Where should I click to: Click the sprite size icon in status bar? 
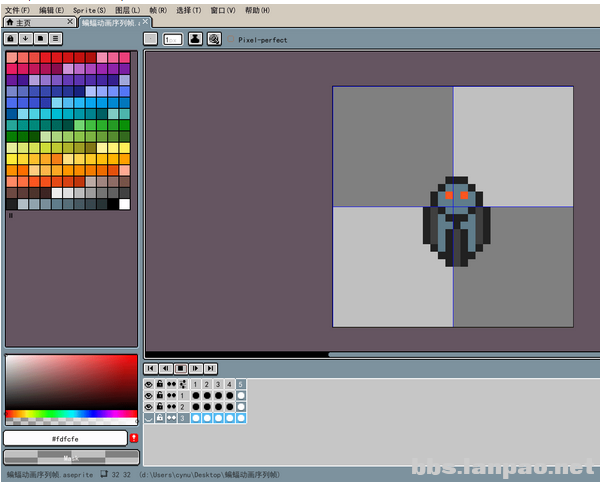(104, 474)
